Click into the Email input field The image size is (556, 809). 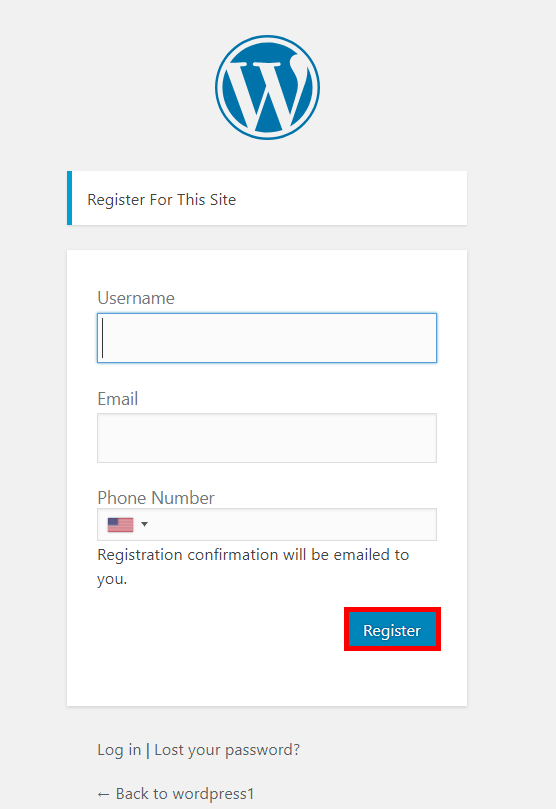click(x=267, y=438)
